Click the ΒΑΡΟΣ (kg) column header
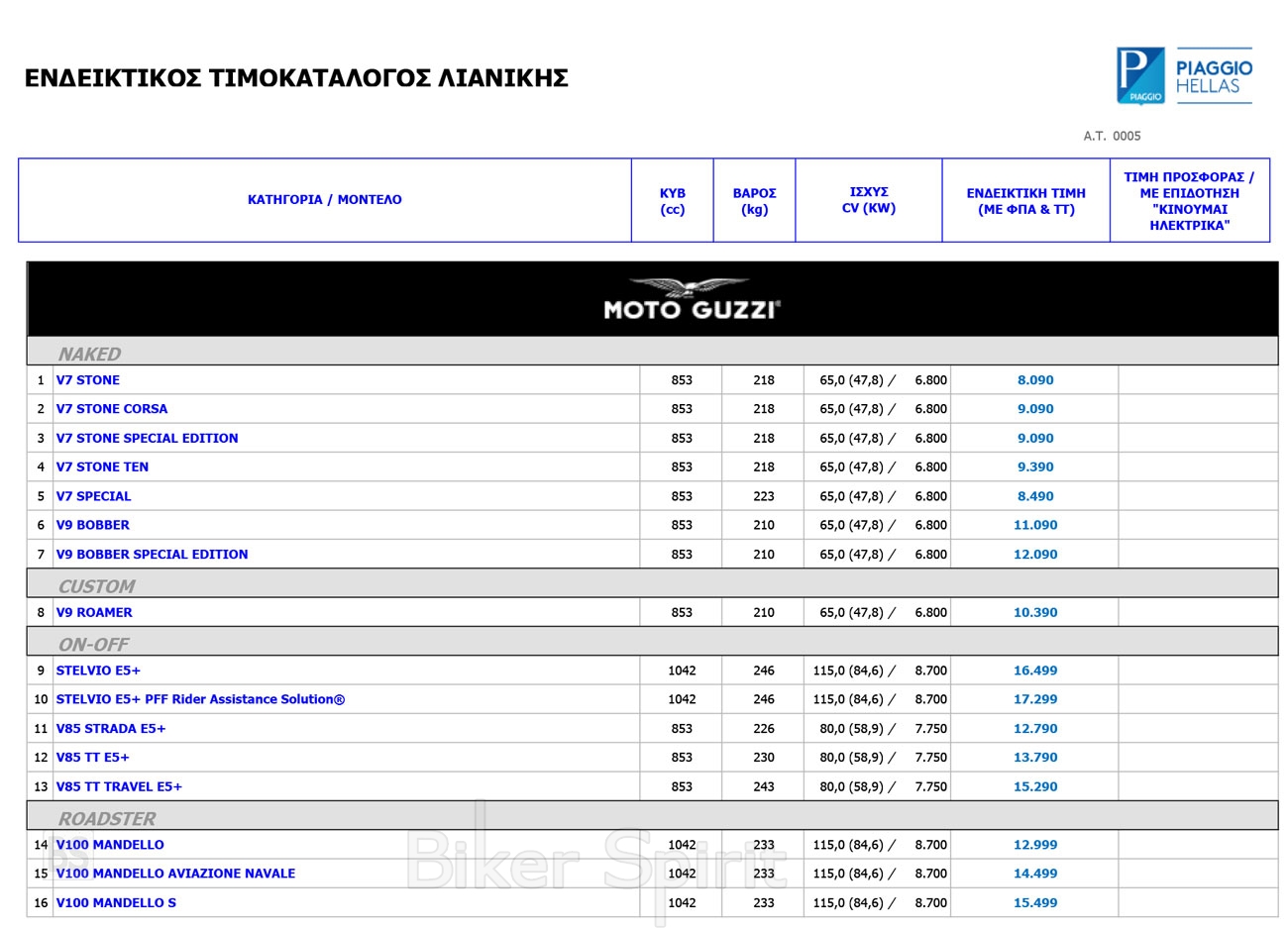 pyautogui.click(x=754, y=201)
